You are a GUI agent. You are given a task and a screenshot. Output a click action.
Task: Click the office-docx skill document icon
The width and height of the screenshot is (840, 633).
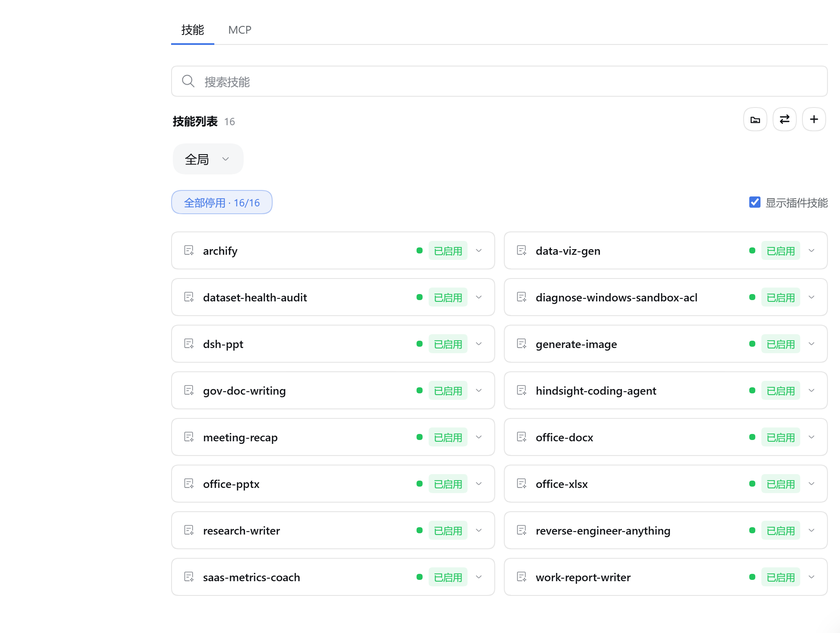pyautogui.click(x=521, y=437)
